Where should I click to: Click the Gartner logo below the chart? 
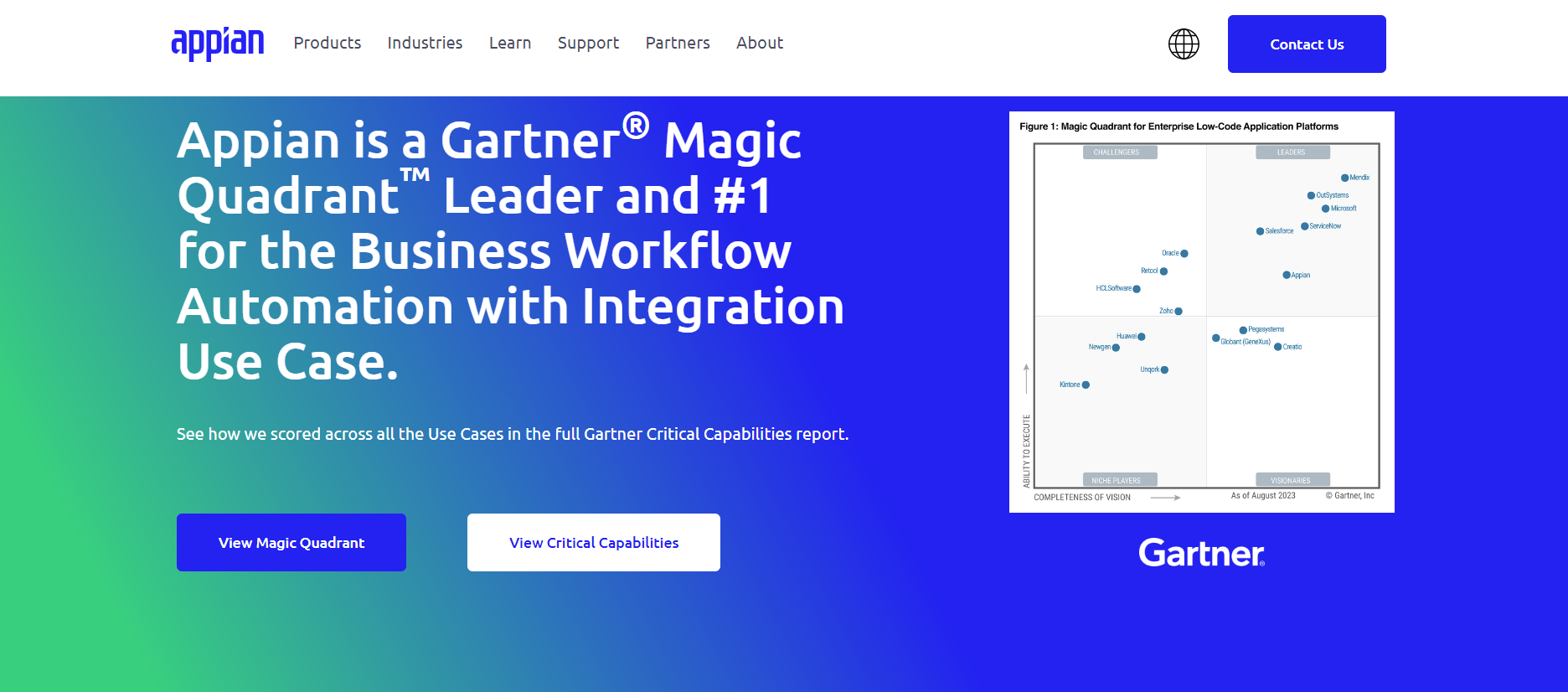(x=1202, y=553)
